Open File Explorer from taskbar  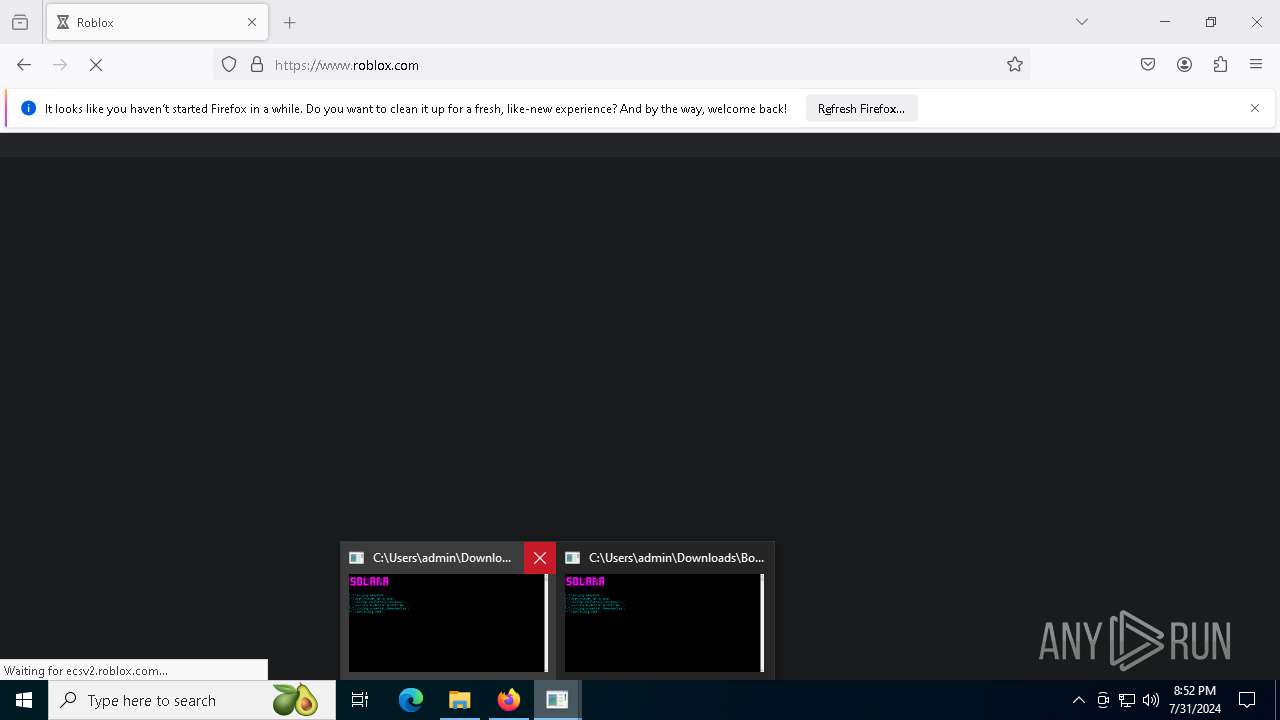pyautogui.click(x=460, y=700)
